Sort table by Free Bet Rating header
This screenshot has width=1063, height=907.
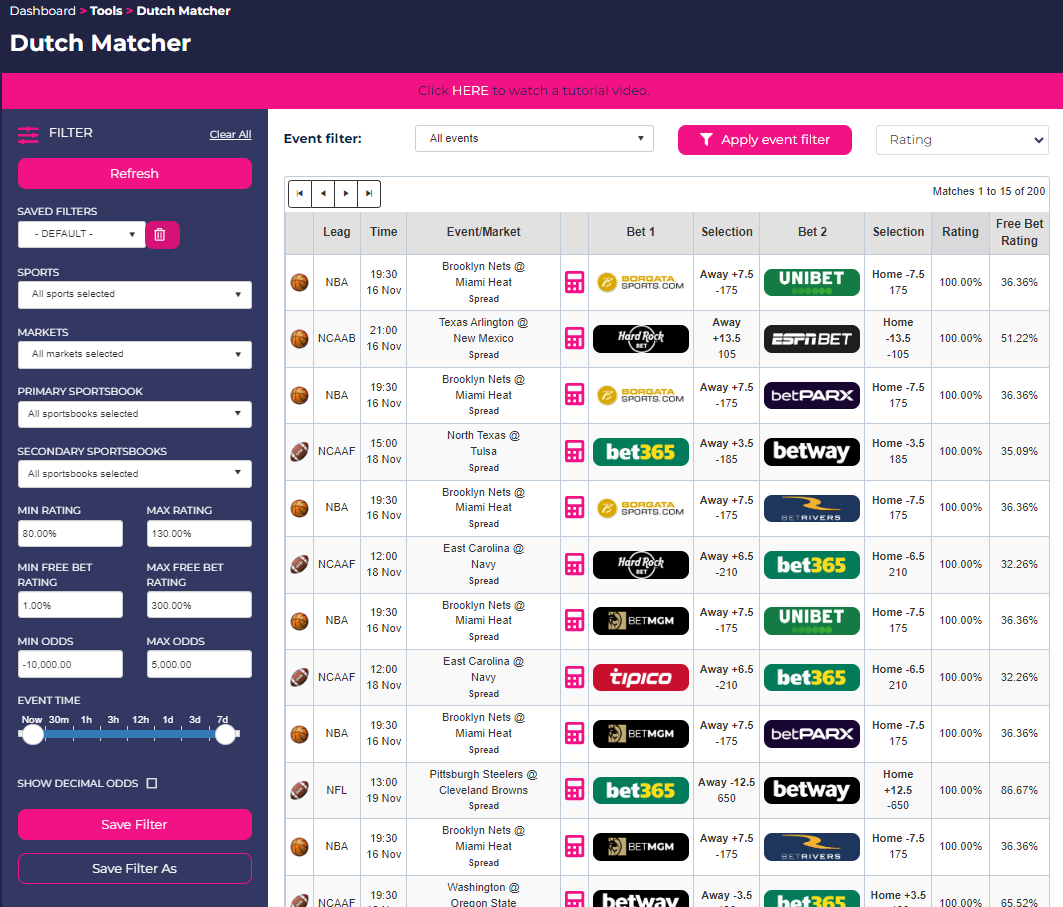click(x=1019, y=232)
